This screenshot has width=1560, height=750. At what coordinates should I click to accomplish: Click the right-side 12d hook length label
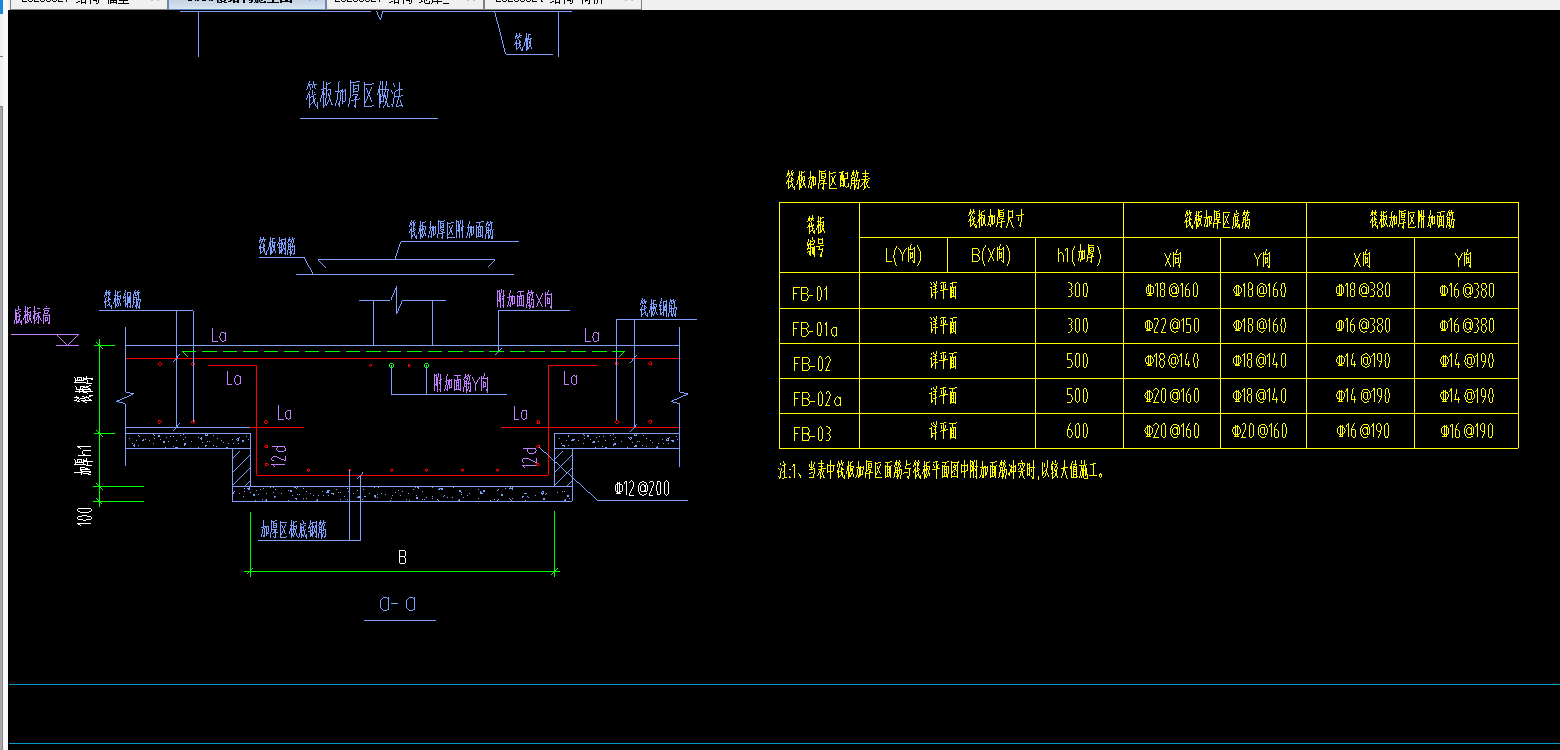point(529,456)
